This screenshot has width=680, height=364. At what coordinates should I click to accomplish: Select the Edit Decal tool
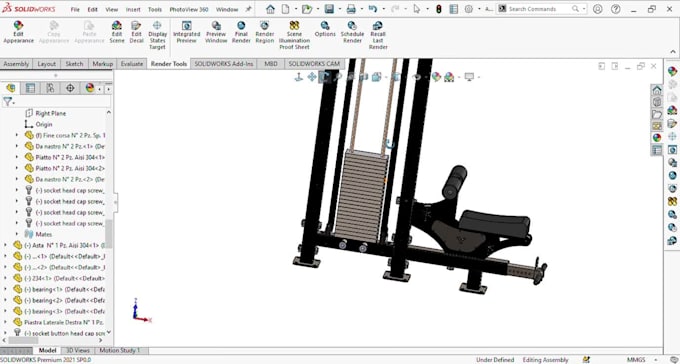[136, 32]
